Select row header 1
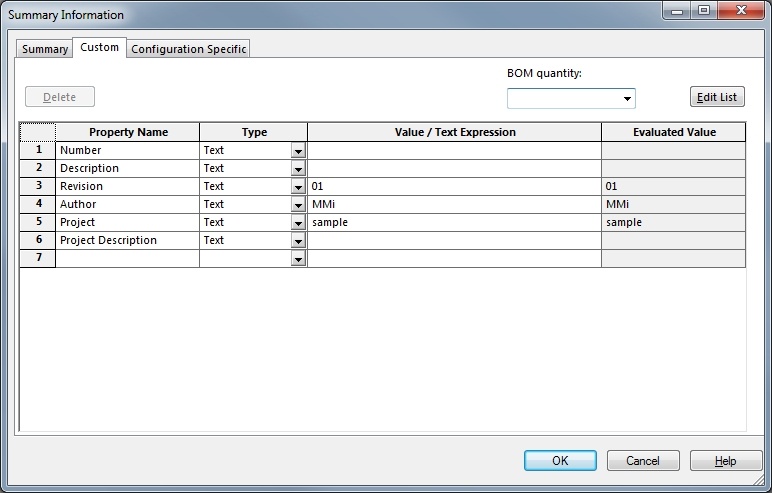Screen dimensions: 772x493 pos(38,150)
